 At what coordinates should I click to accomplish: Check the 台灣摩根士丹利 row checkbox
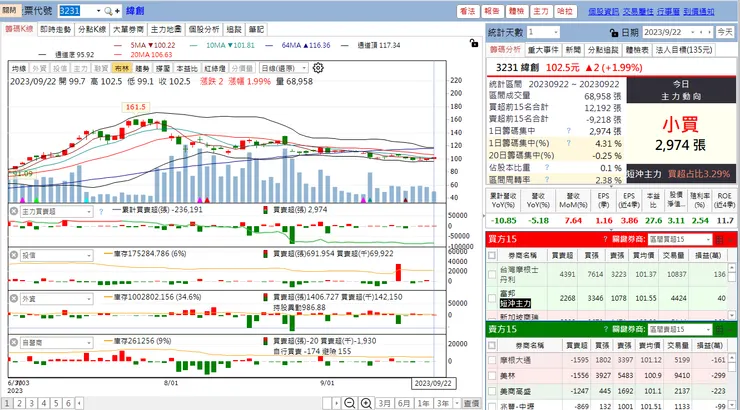[492, 274]
